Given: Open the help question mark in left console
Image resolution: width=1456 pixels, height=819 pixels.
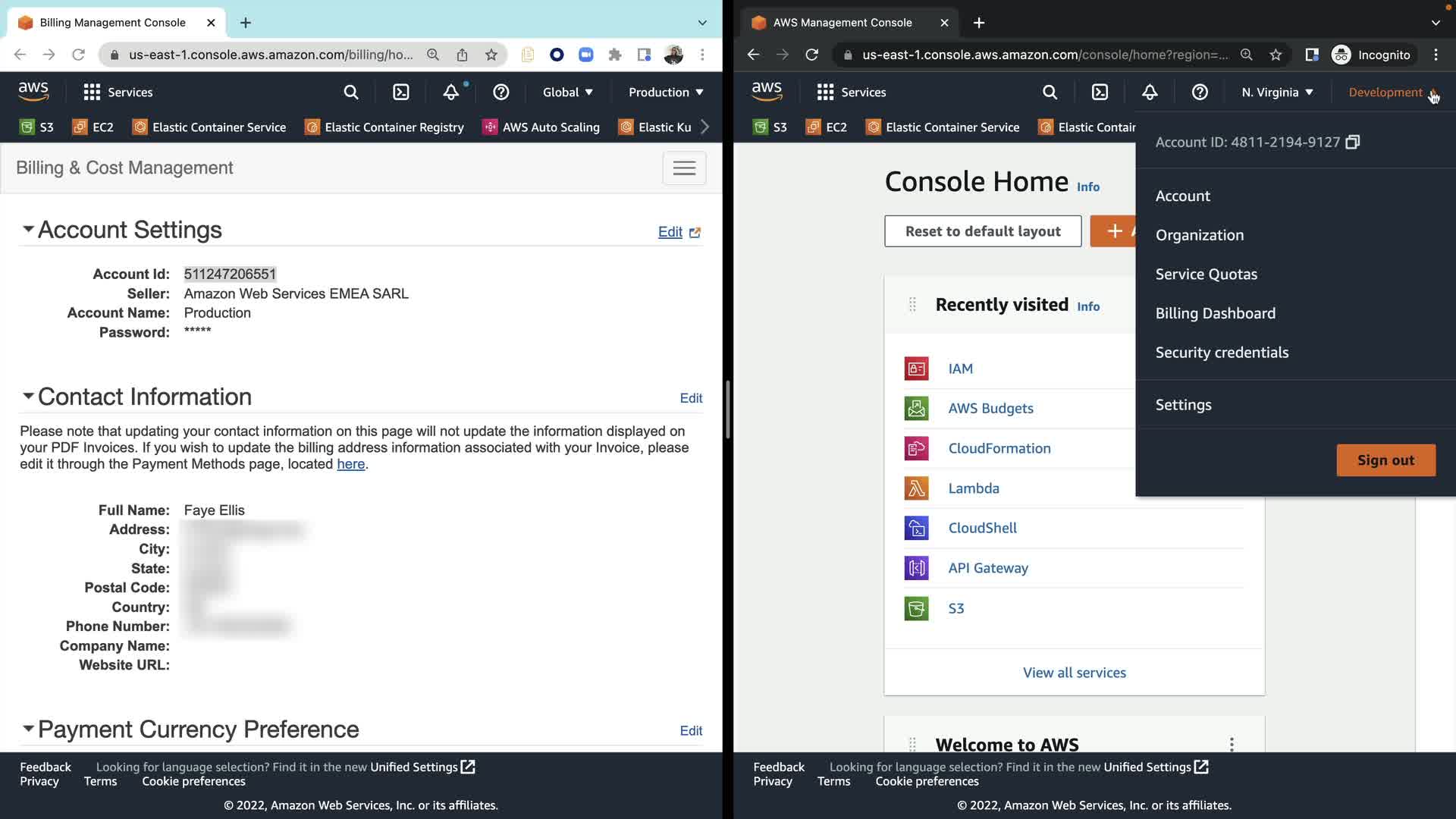Looking at the screenshot, I should click(500, 93).
